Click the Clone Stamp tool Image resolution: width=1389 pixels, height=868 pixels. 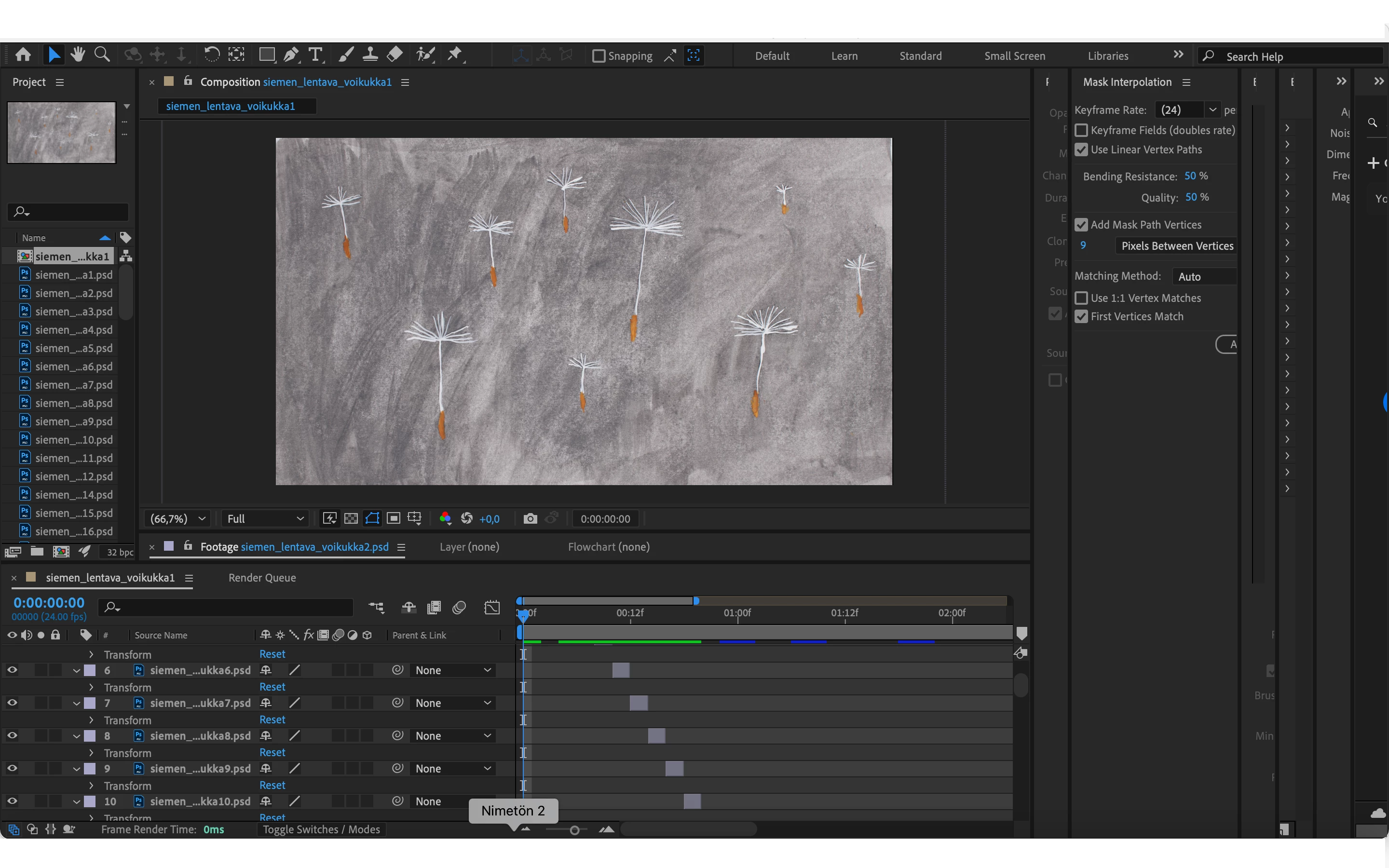click(x=370, y=55)
